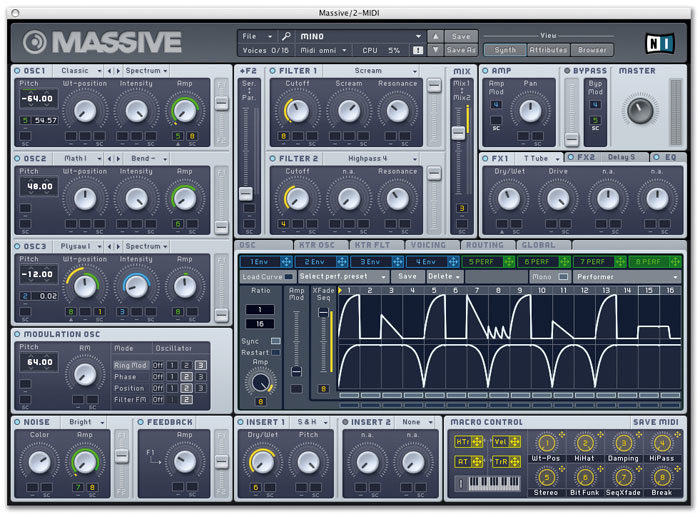Screen dimensions: 700x517
Task: Toggle Filter 1 power button
Action: (x=272, y=71)
